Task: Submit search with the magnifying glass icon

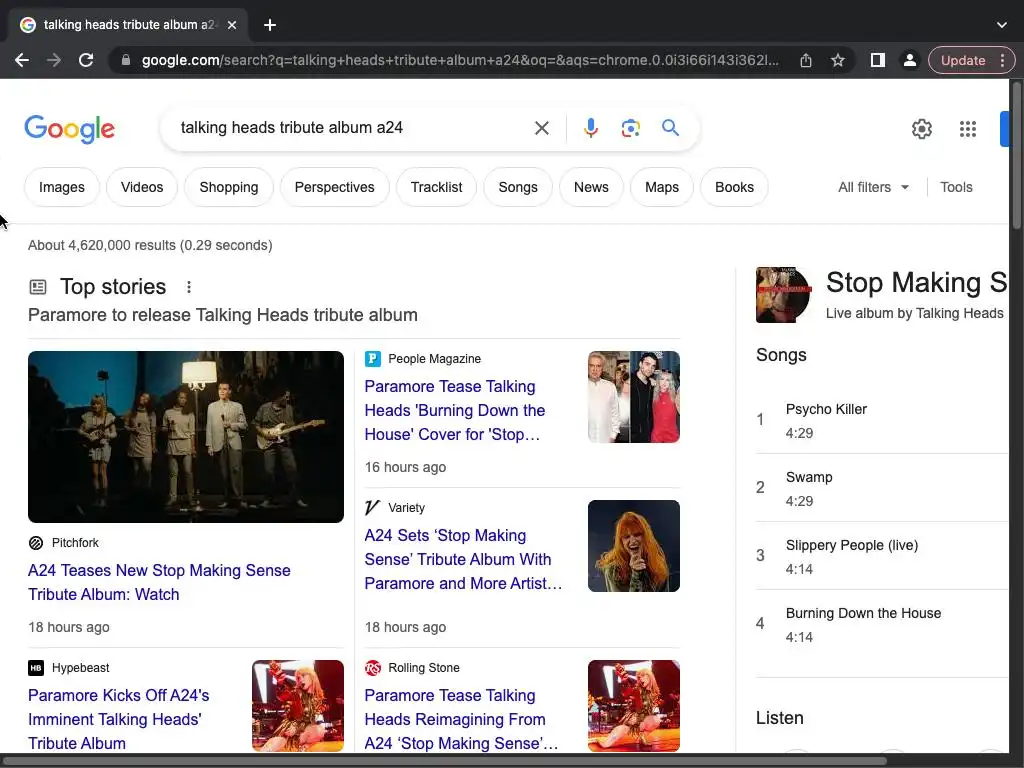Action: [x=670, y=127]
